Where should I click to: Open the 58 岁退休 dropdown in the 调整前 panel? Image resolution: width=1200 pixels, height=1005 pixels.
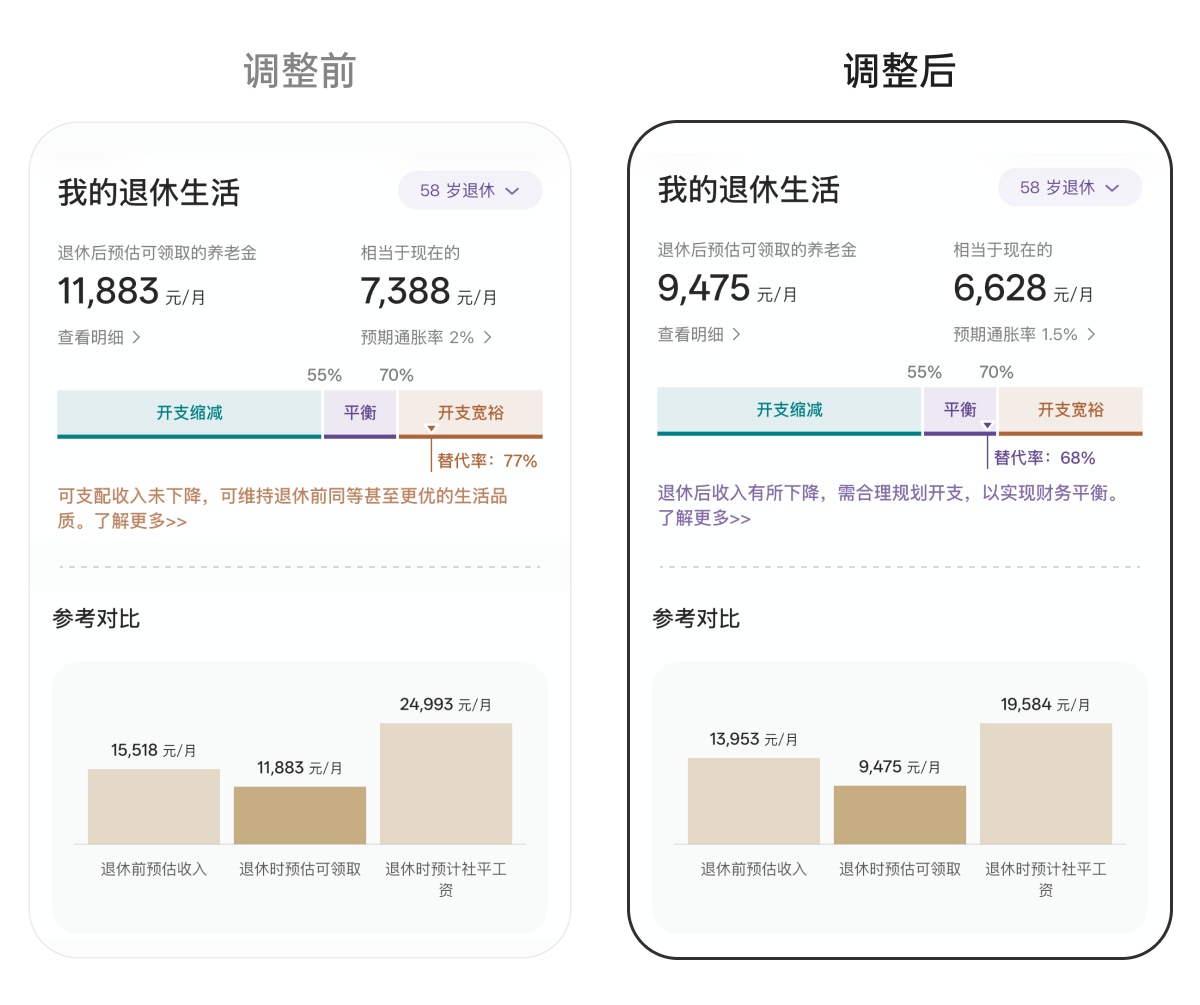pyautogui.click(x=469, y=190)
